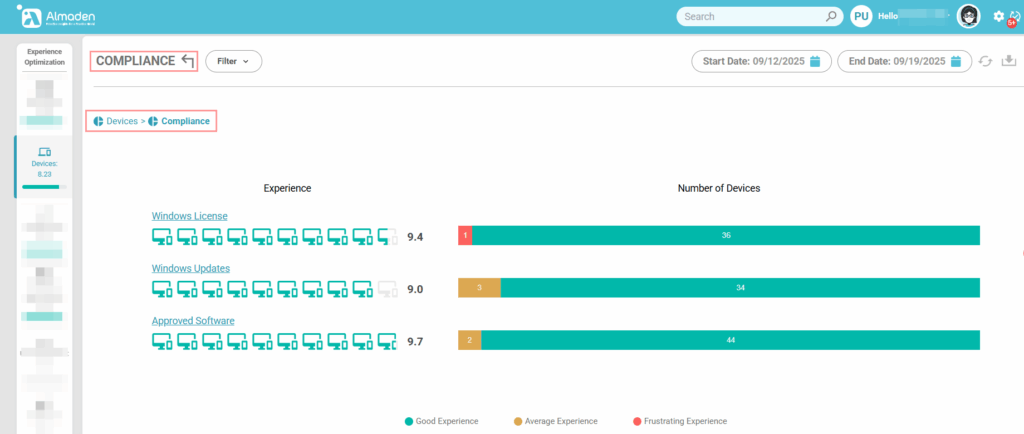Click into the Search input field
The height and width of the screenshot is (434, 1024).
[750, 17]
